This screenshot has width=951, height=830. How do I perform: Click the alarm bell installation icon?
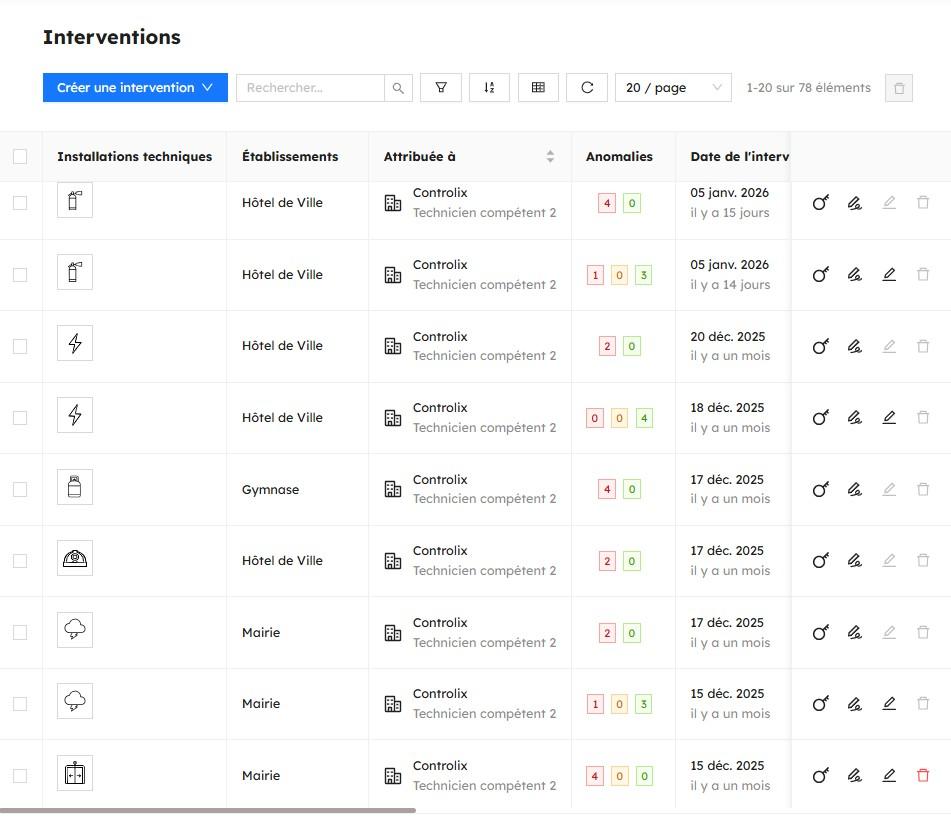[74, 558]
